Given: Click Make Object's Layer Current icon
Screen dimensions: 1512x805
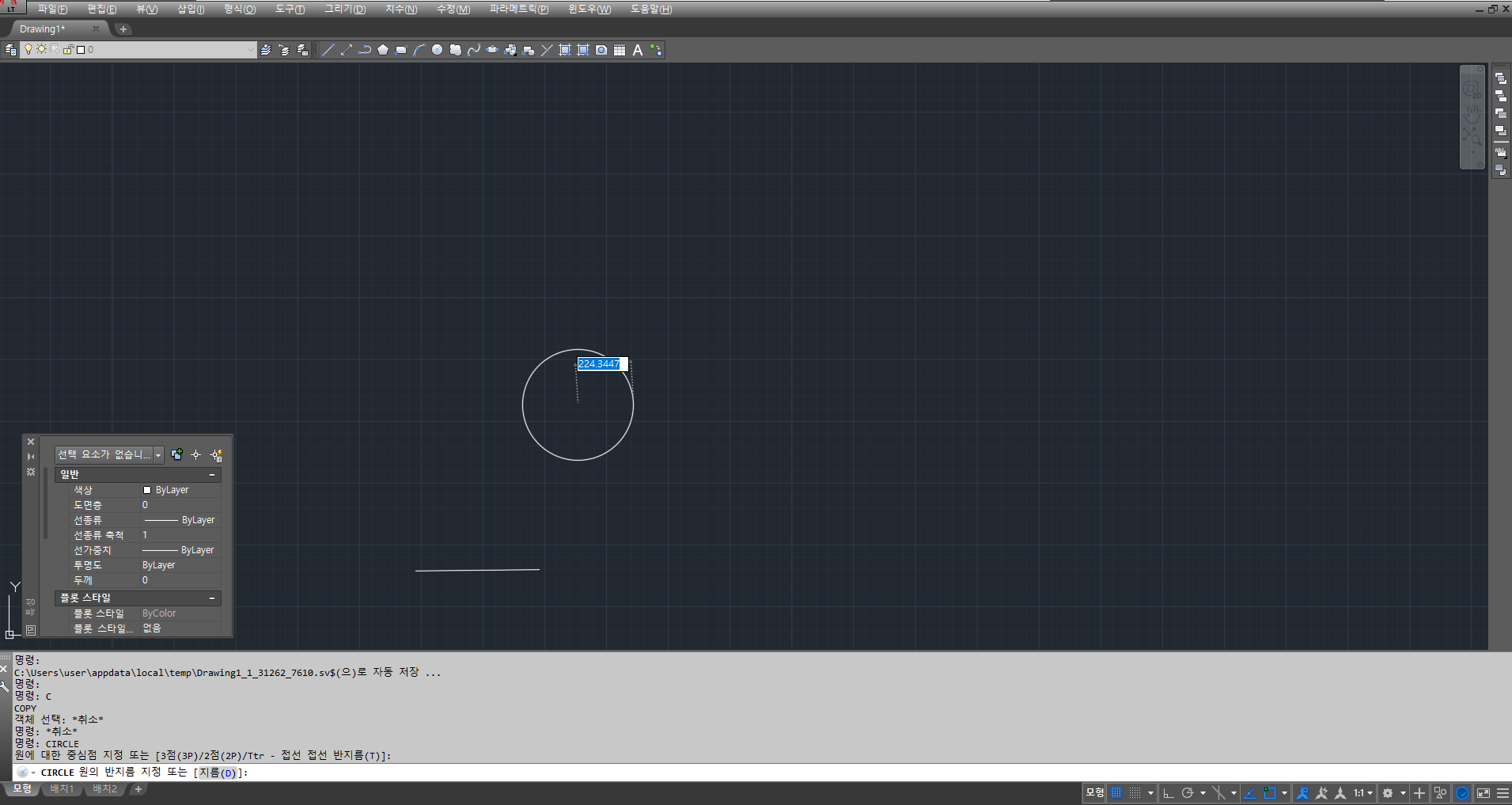Looking at the screenshot, I should [266, 50].
